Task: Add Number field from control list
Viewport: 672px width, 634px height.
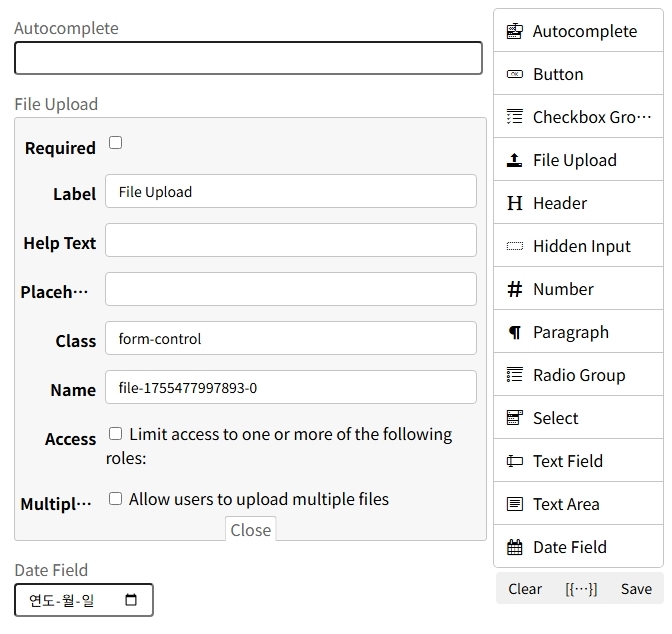Action: [578, 288]
